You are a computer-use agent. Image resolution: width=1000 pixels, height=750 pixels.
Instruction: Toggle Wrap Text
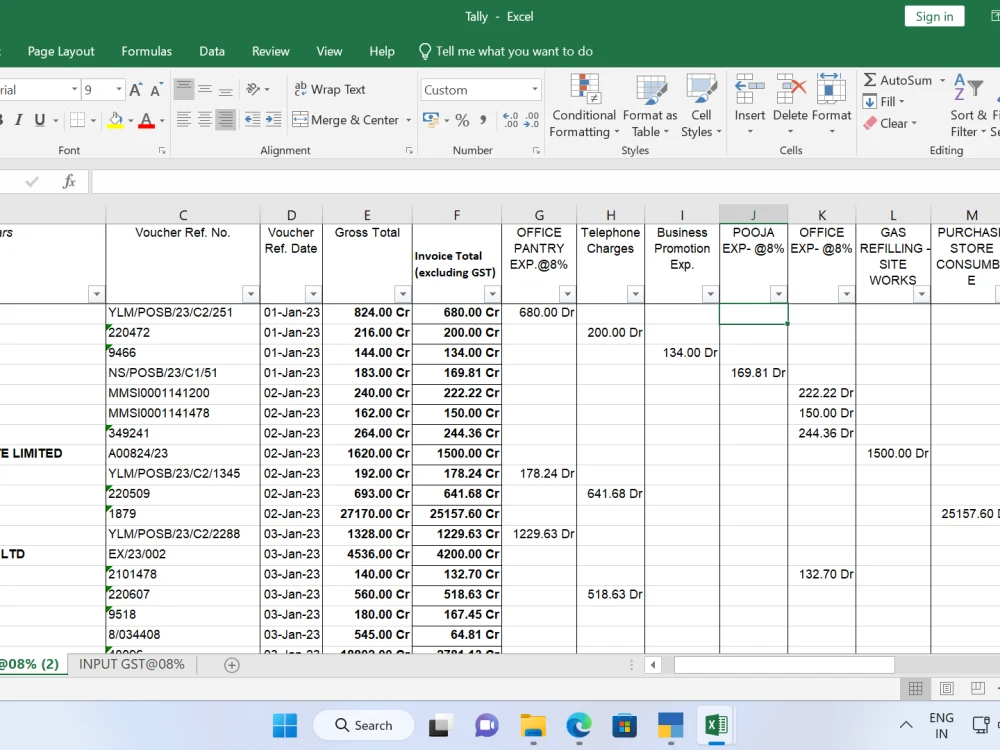(330, 90)
